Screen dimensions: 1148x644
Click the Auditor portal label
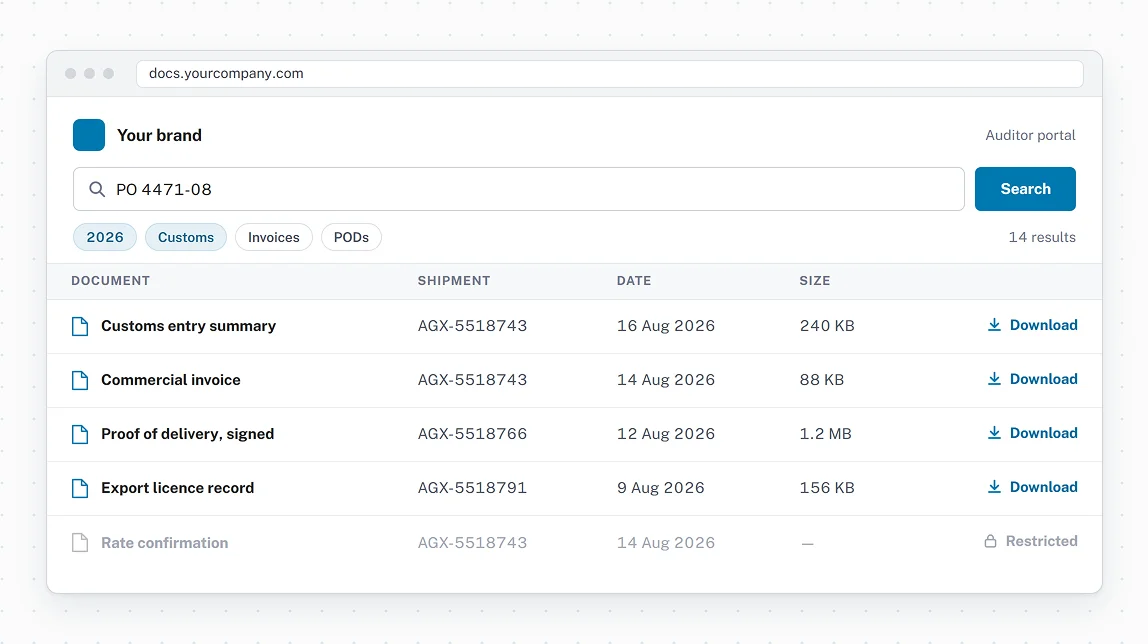pos(1030,135)
